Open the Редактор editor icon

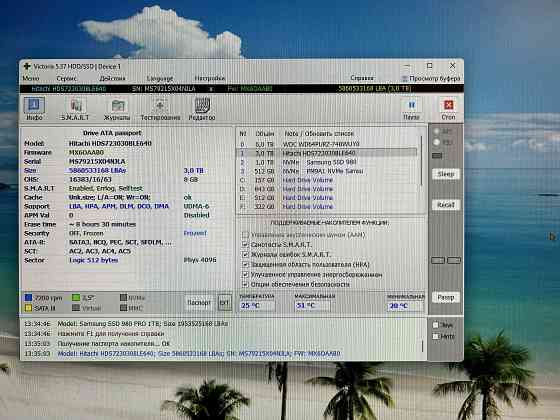(x=202, y=109)
